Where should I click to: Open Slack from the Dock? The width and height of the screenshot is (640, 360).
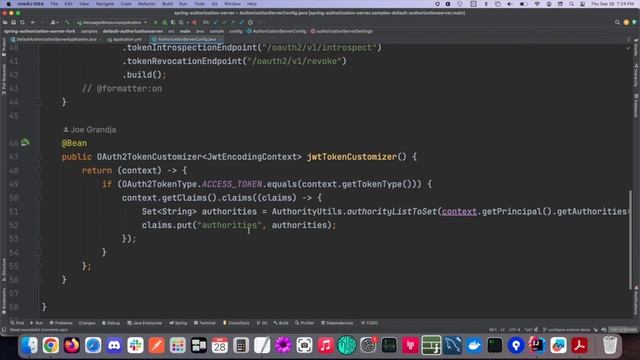point(135,345)
